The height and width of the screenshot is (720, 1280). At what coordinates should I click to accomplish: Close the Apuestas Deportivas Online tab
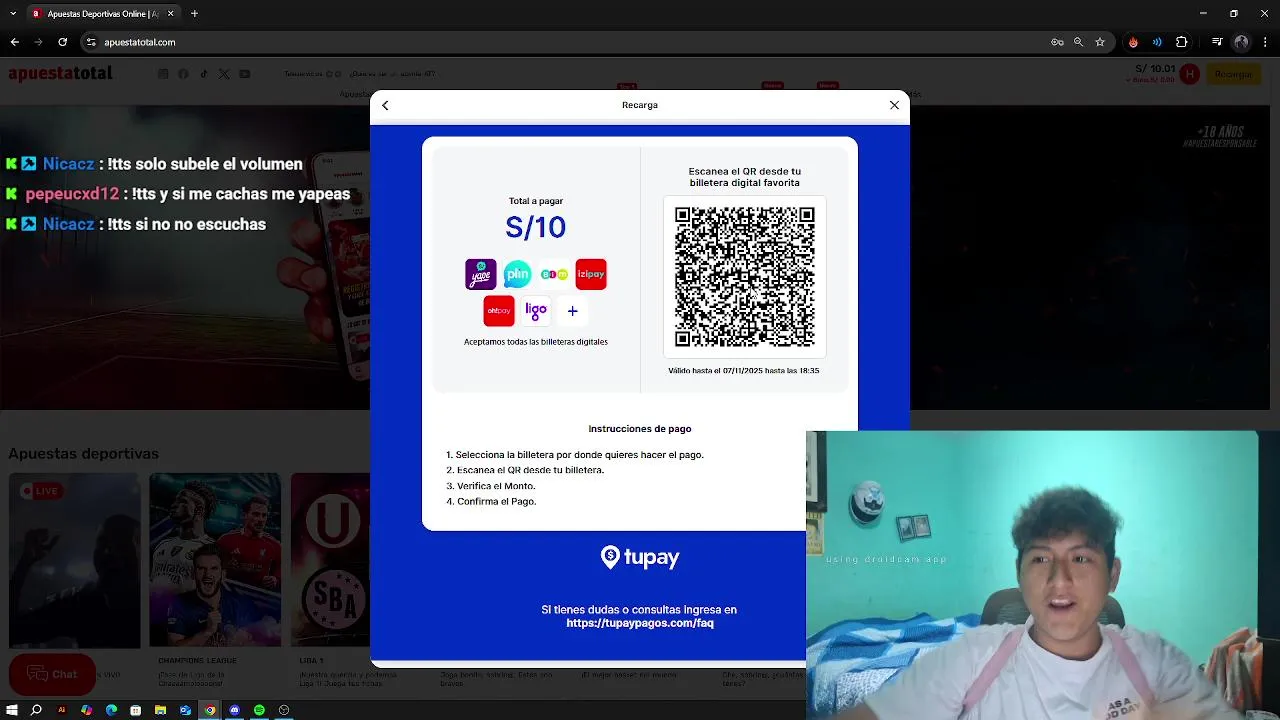[170, 14]
